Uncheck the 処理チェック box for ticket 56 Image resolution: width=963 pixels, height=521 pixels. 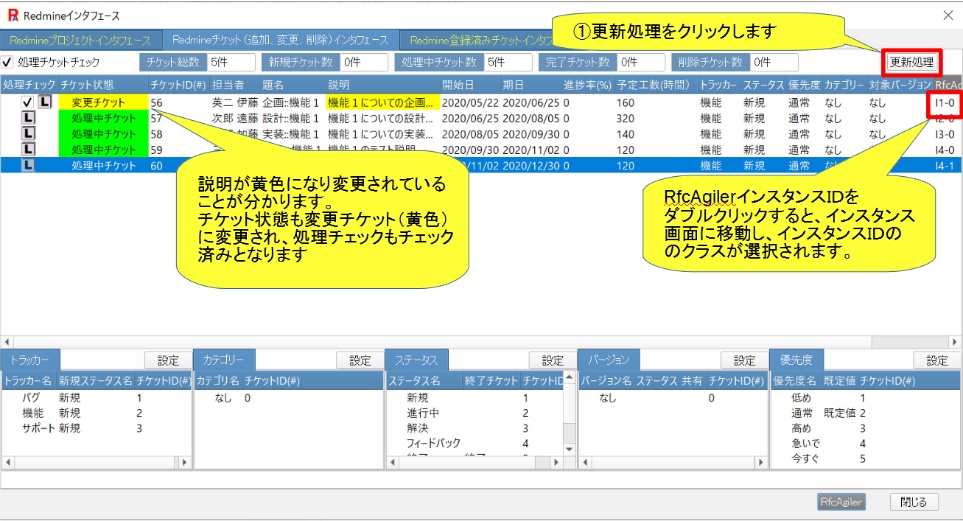27,102
